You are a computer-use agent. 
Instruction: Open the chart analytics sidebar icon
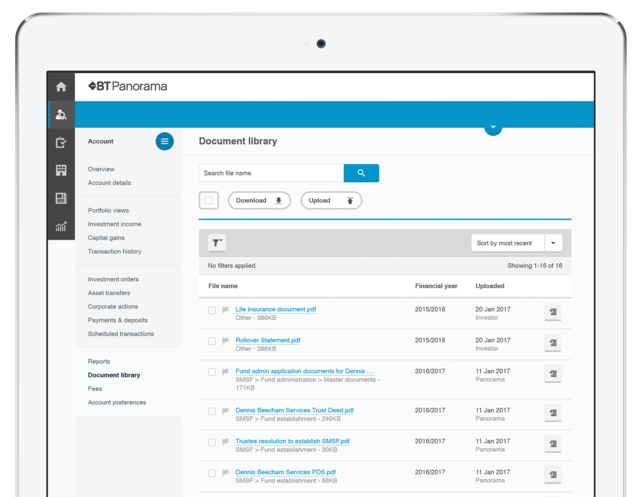coord(61,226)
